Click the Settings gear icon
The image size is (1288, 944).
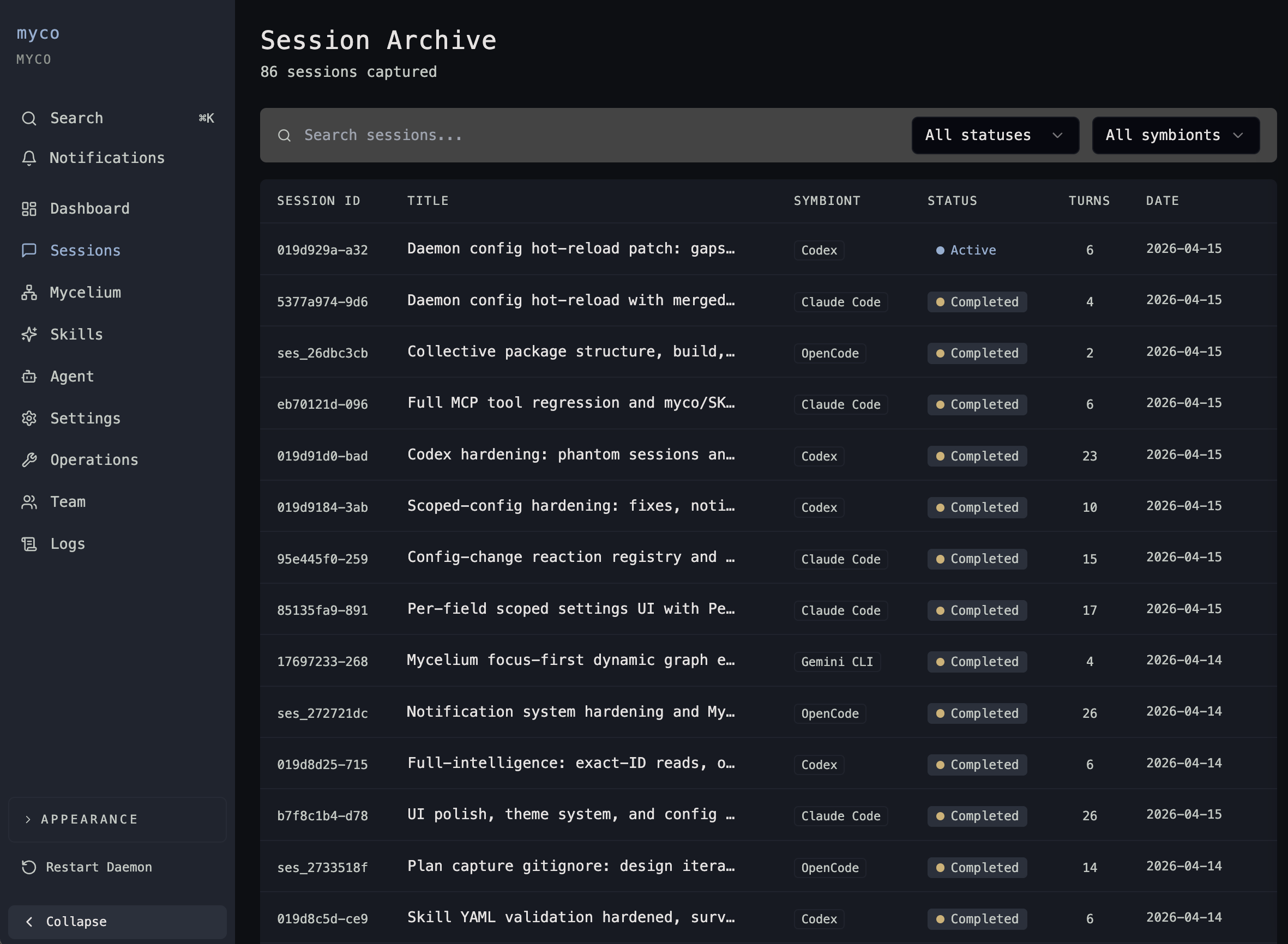point(29,418)
